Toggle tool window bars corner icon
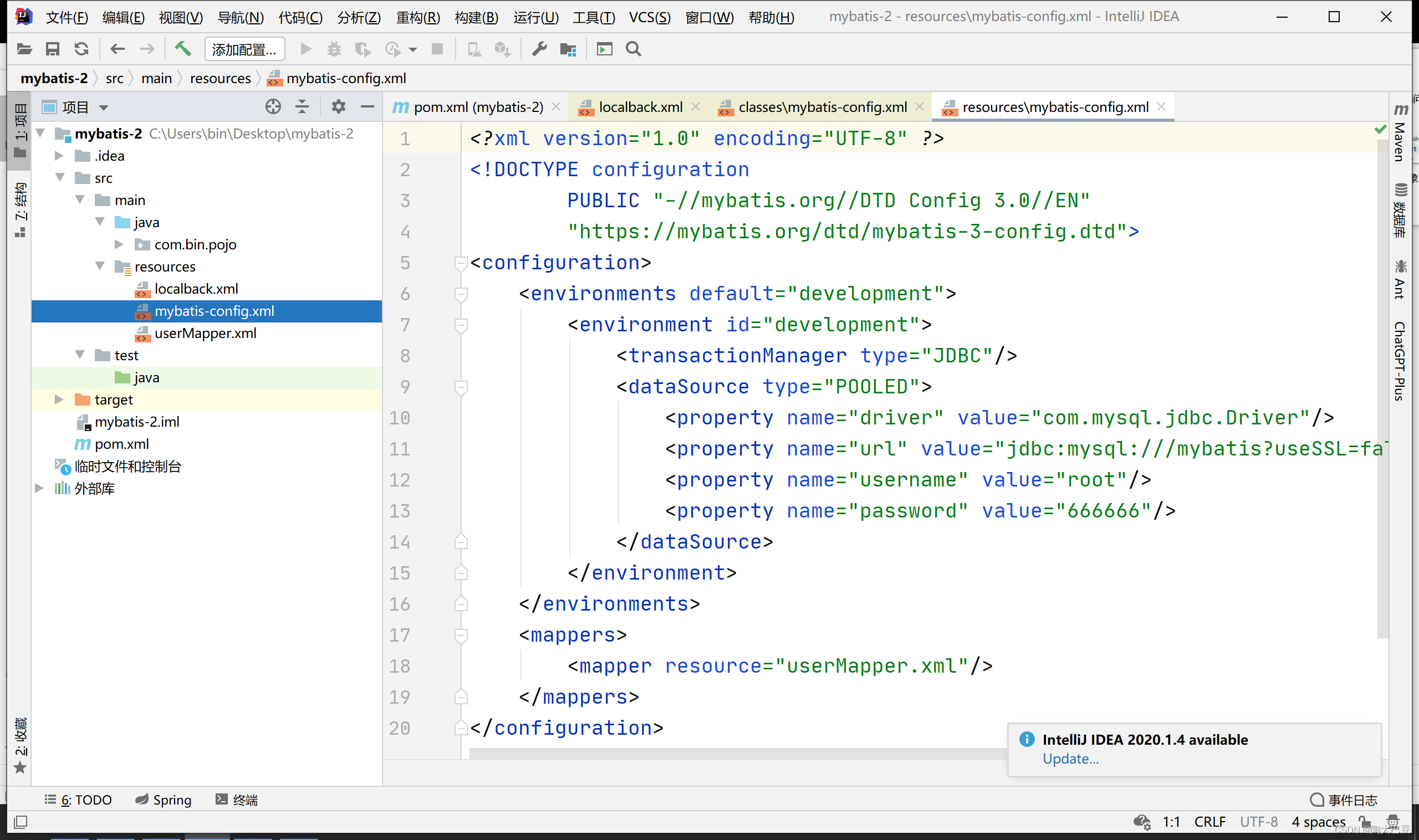This screenshot has height=840, width=1419. tap(21, 821)
